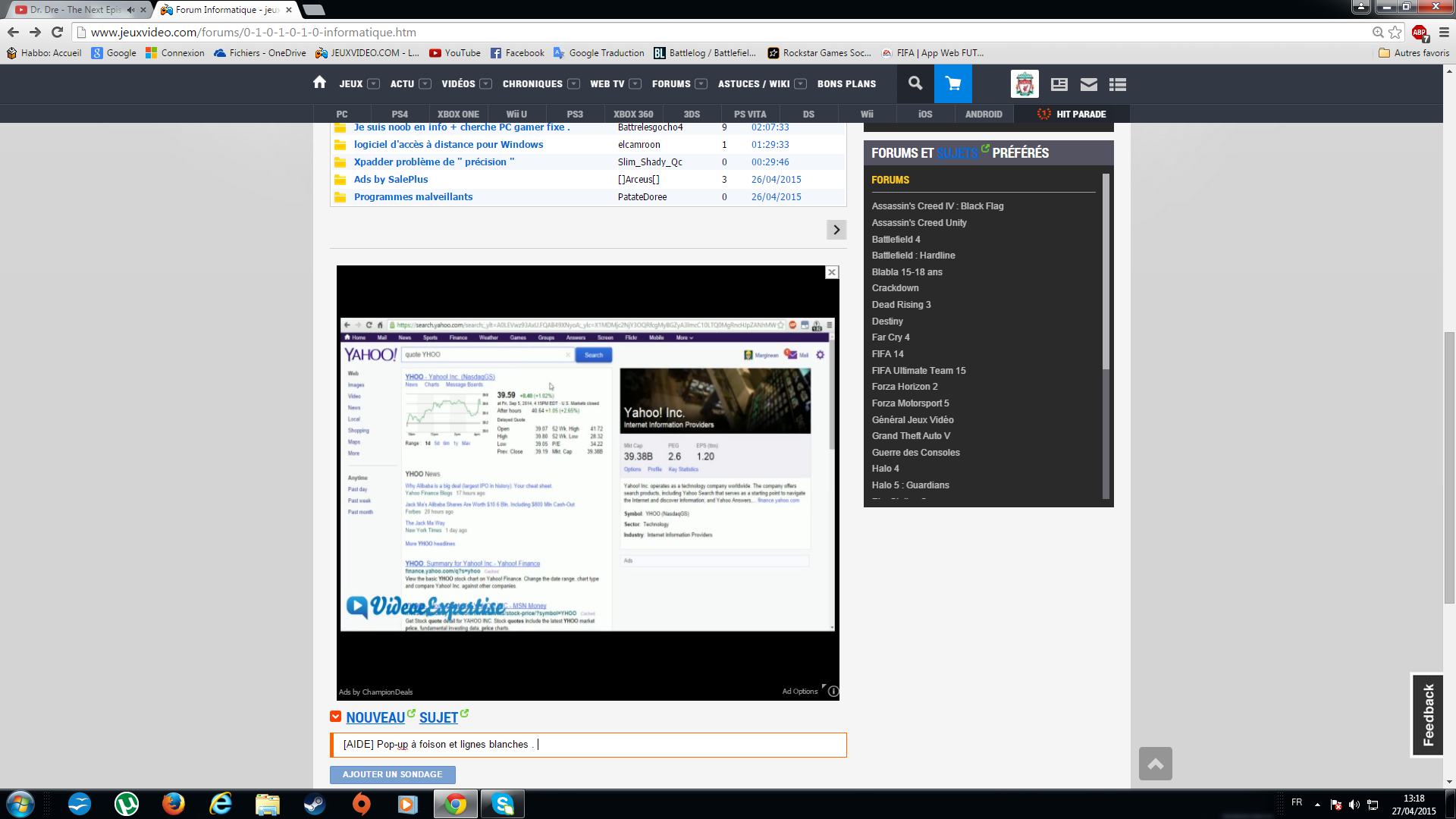Open Skype from the taskbar

click(503, 804)
